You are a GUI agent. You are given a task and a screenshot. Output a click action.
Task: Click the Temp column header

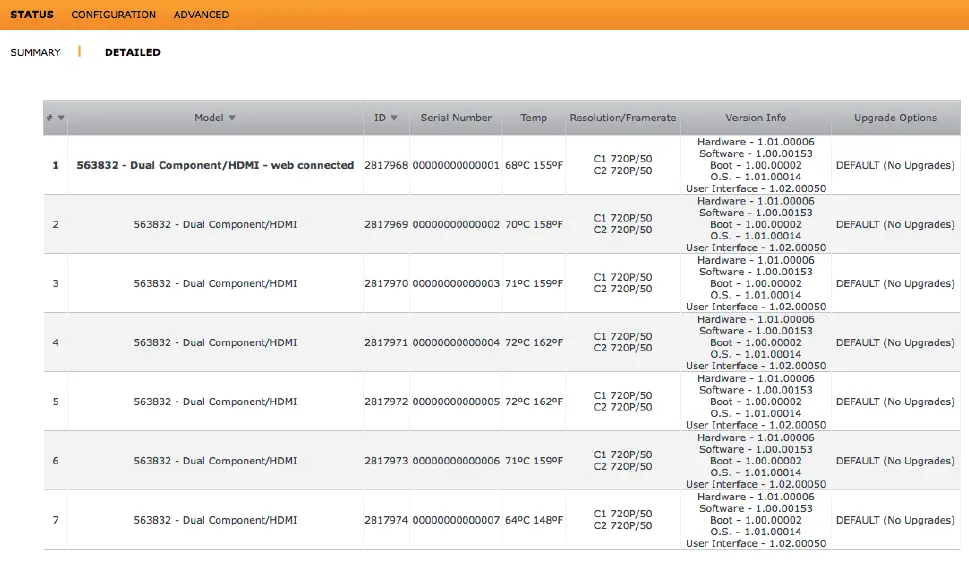533,117
